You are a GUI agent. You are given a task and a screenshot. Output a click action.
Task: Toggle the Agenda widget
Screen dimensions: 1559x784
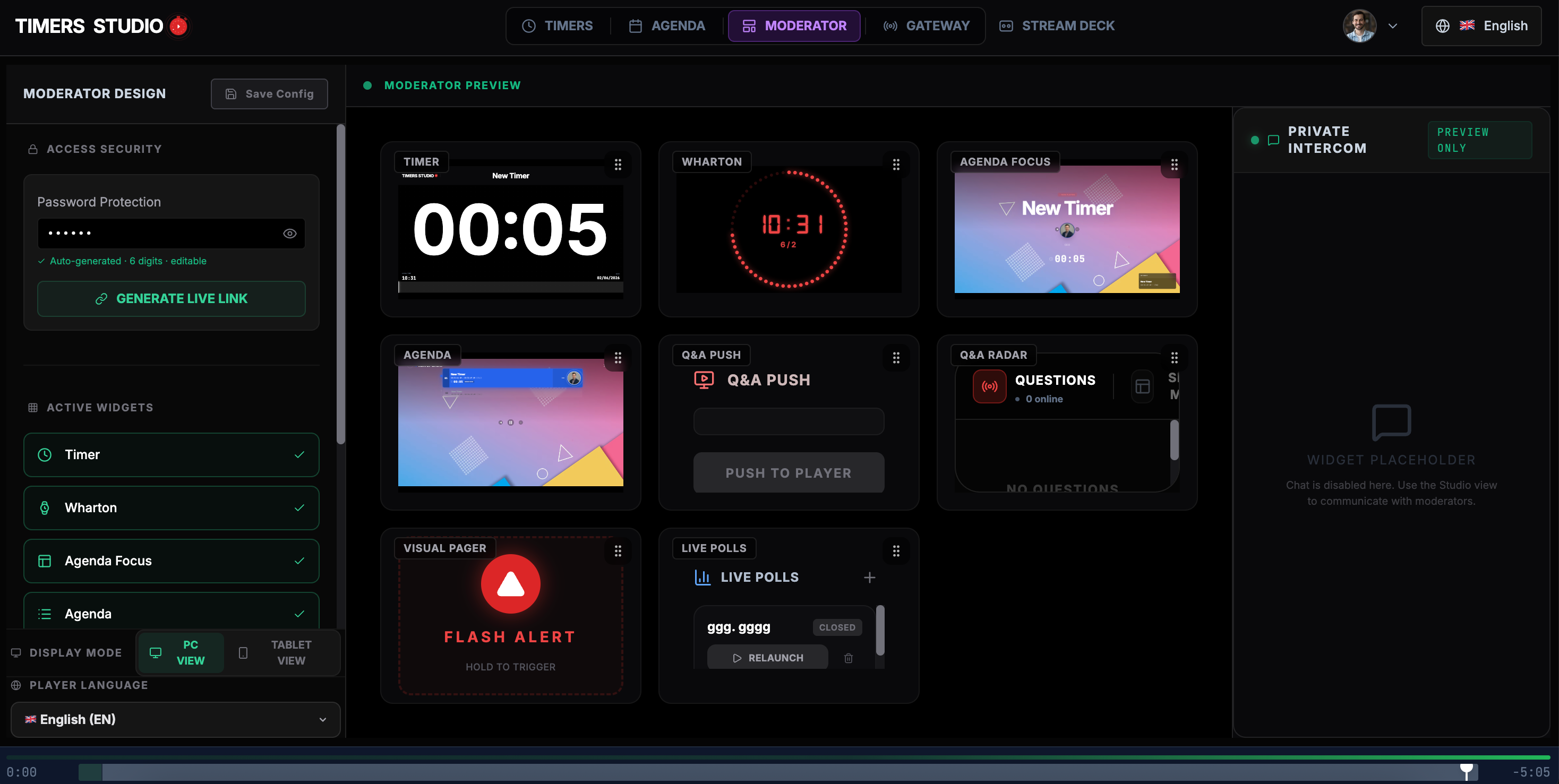172,611
